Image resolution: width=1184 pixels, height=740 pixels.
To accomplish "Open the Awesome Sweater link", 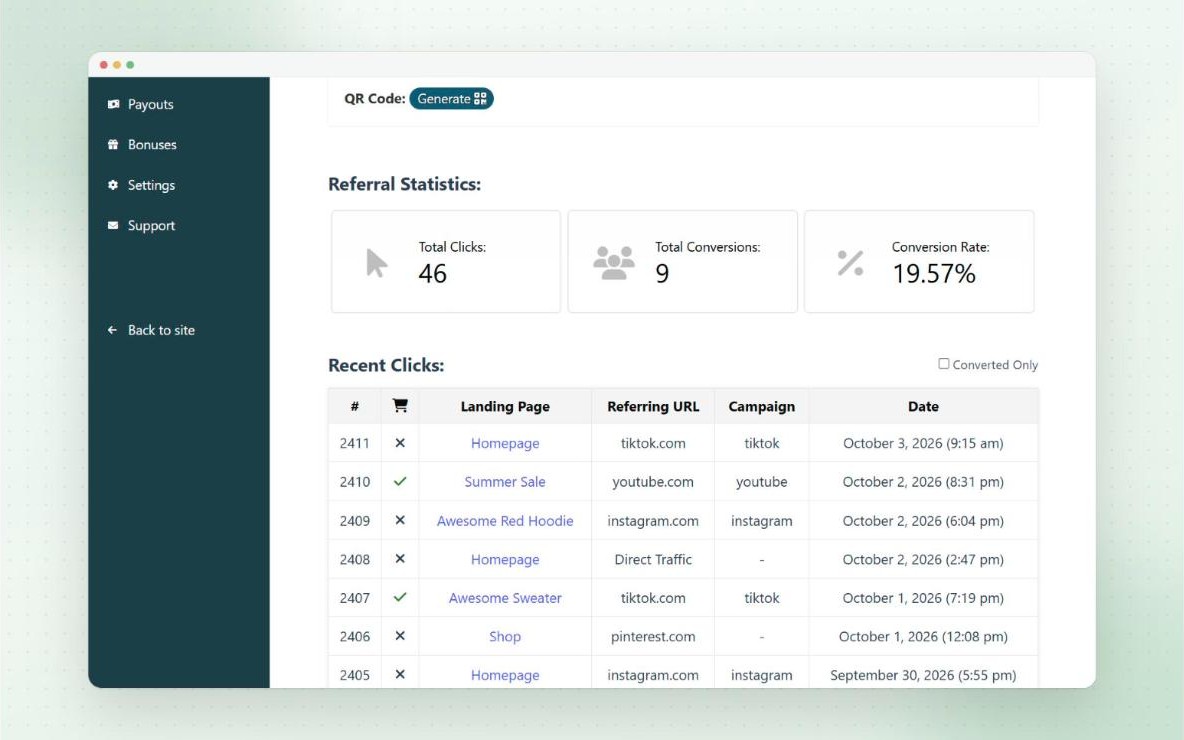I will tap(505, 598).
